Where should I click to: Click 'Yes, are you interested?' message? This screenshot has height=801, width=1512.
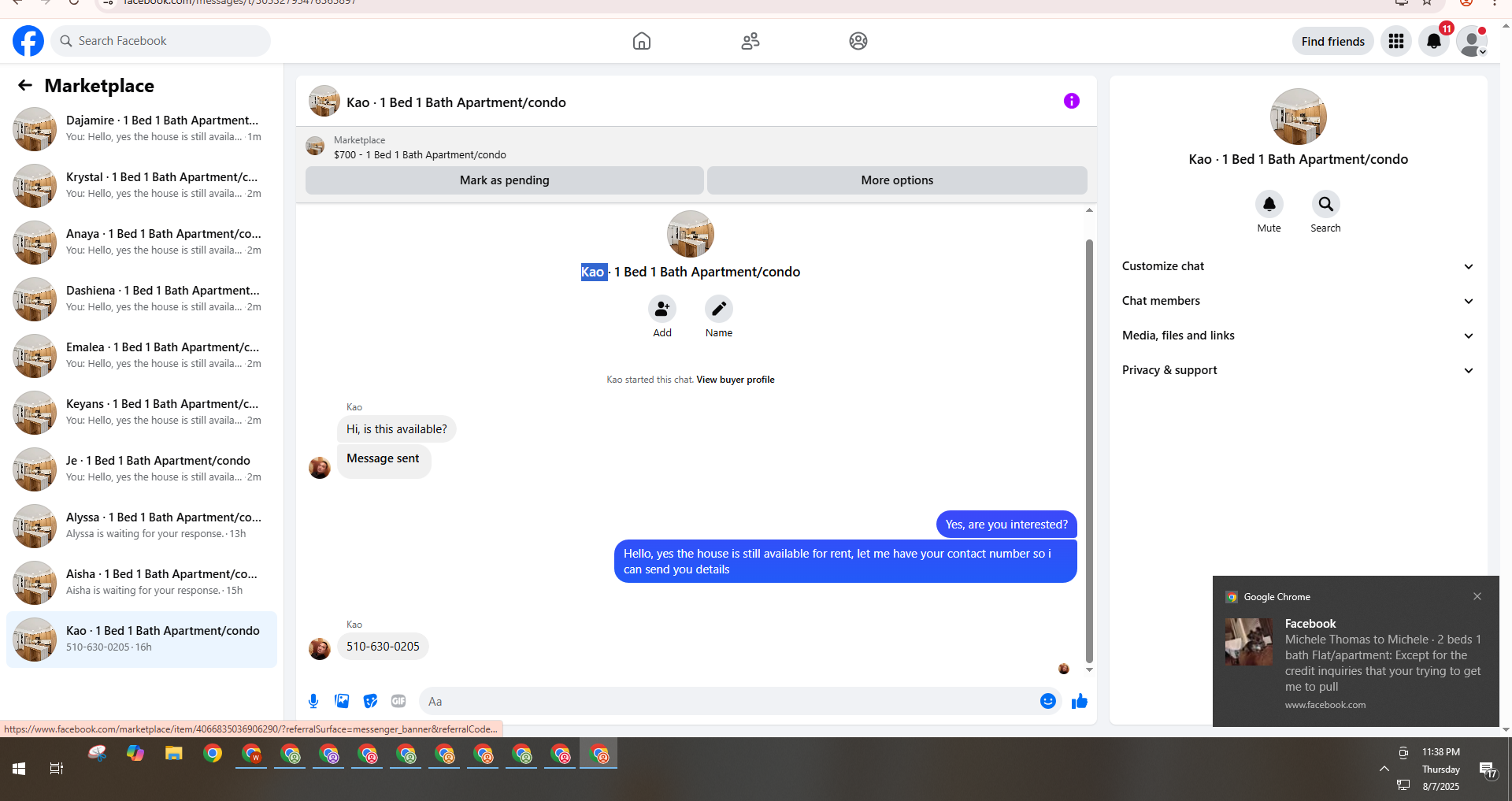pos(1006,525)
